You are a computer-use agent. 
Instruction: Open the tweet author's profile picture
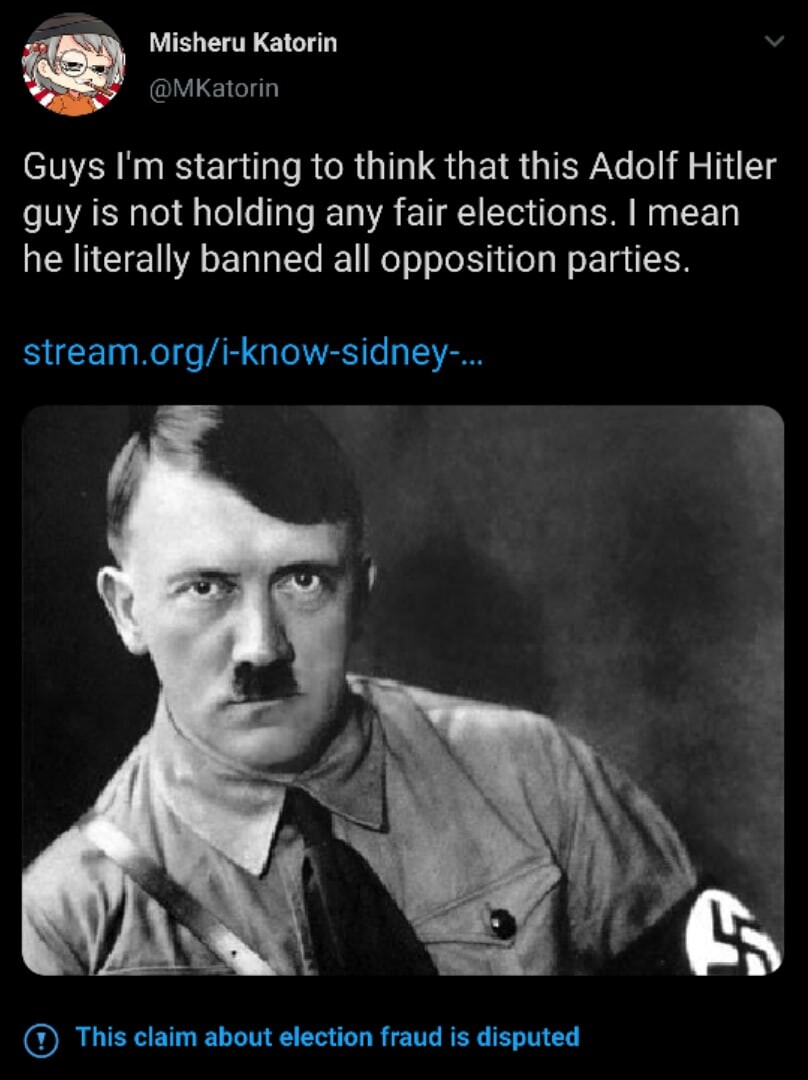(73, 65)
